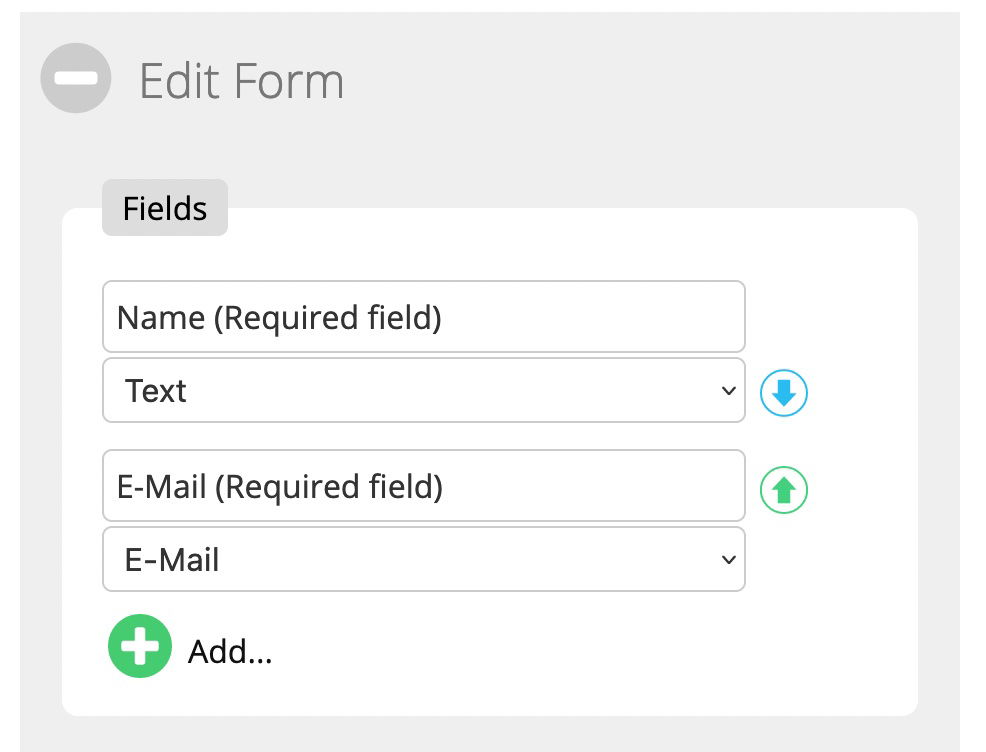This screenshot has width=986, height=752.
Task: Focus the E-Mail (Required field) input
Action: click(424, 485)
